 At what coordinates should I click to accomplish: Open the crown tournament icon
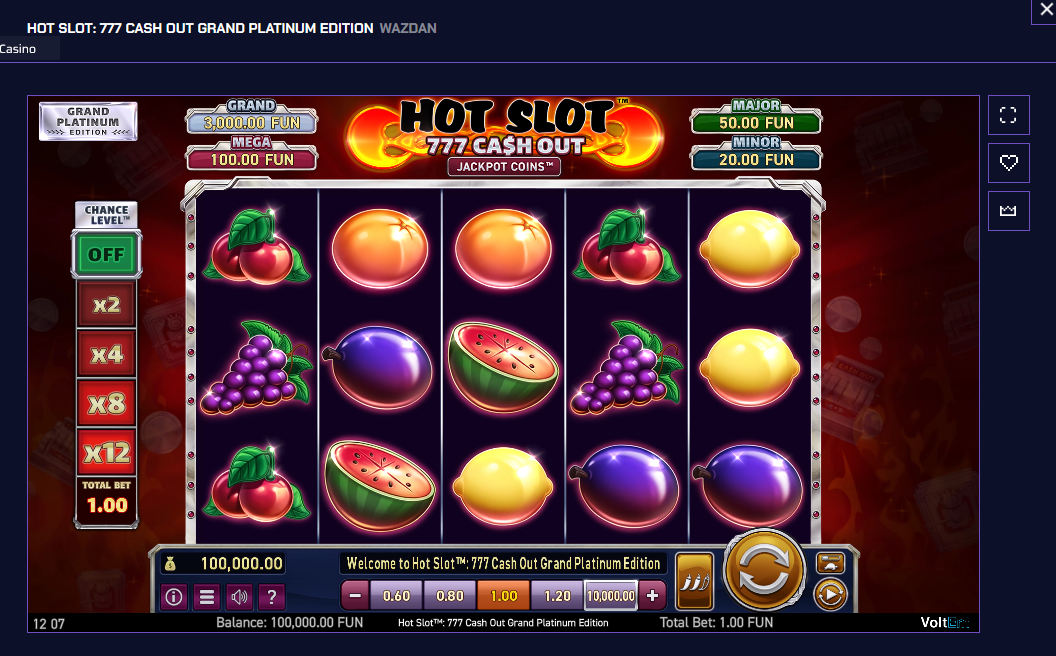tap(1008, 211)
